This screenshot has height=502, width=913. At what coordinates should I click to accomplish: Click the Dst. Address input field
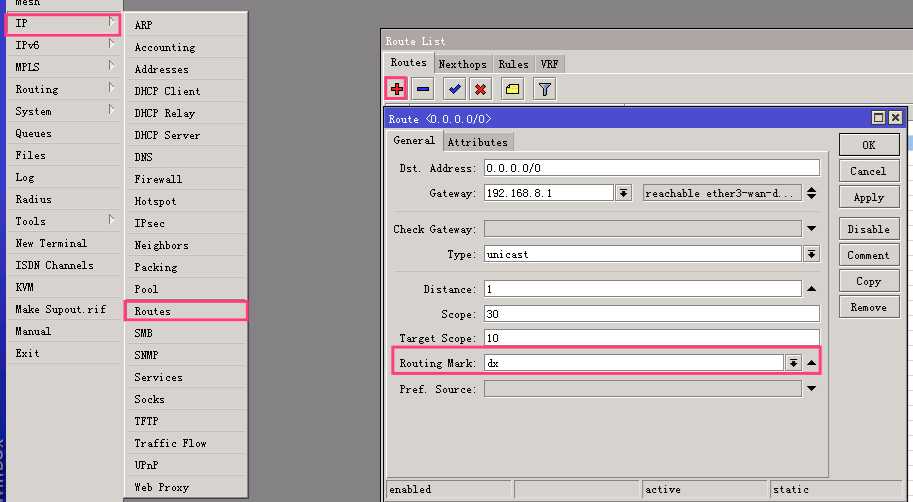coord(652,168)
